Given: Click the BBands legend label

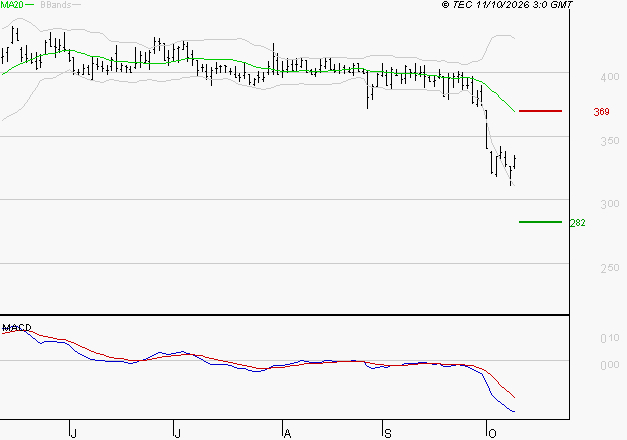Looking at the screenshot, I should (x=55, y=5).
